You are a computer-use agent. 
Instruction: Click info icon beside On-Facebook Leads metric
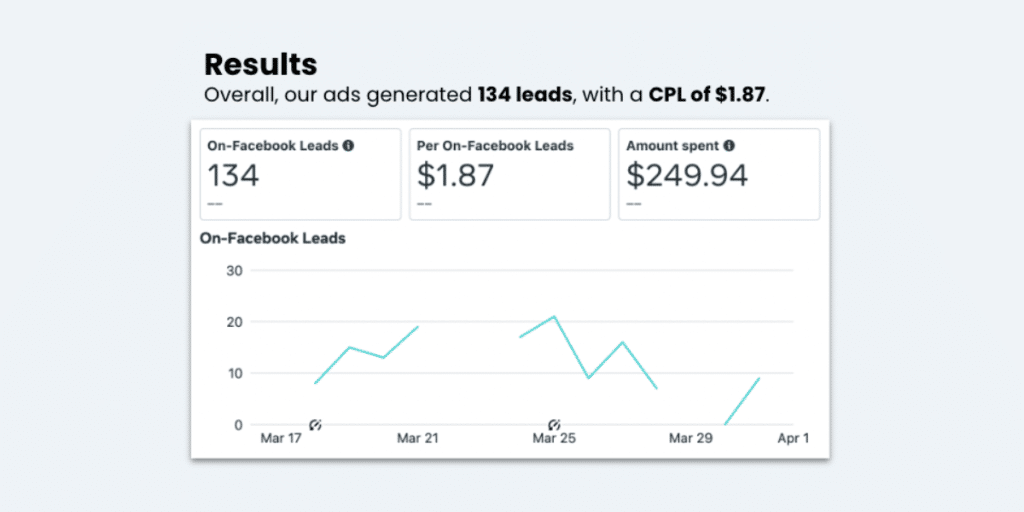(x=348, y=146)
